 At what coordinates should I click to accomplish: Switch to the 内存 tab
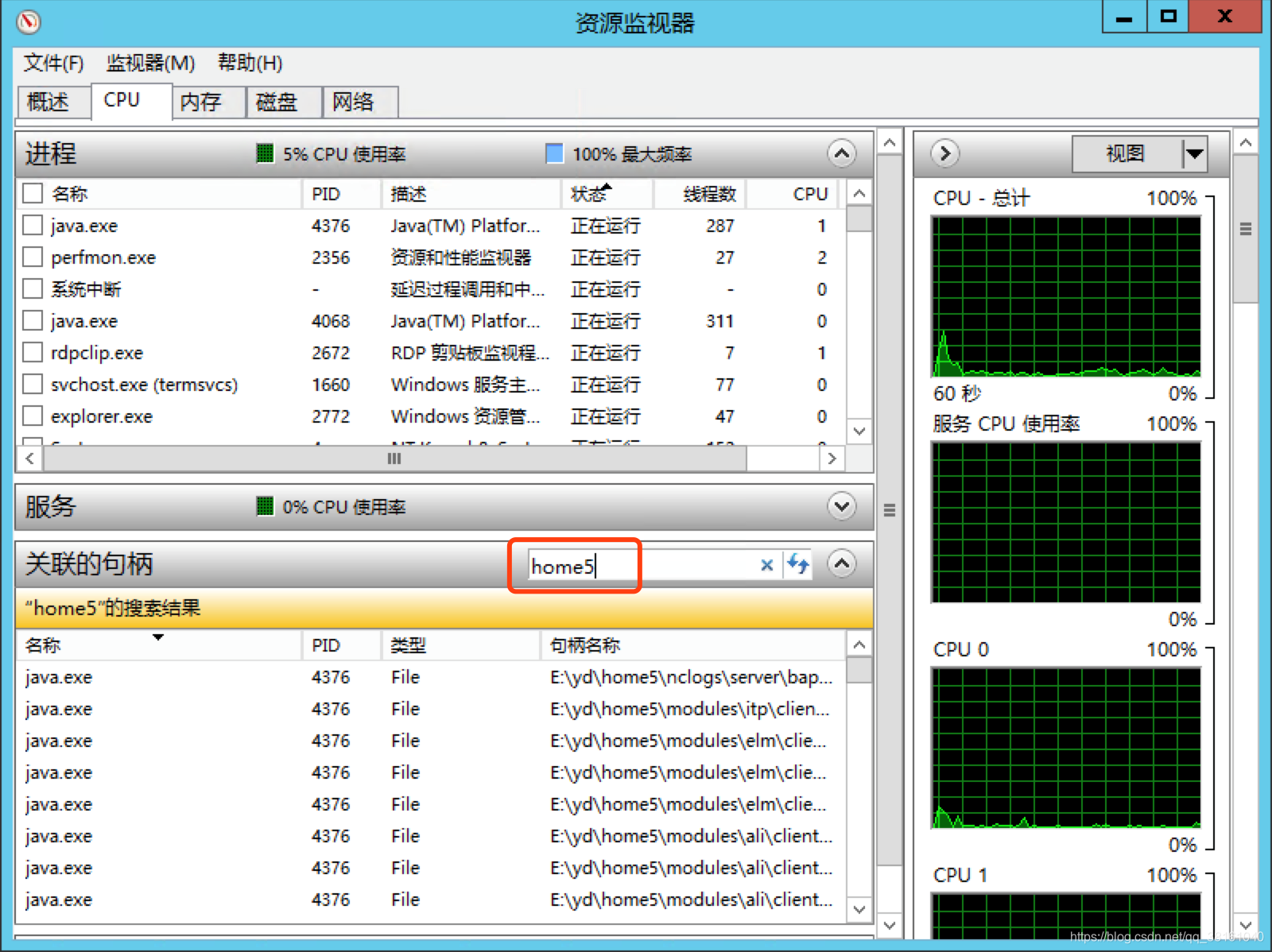208,102
